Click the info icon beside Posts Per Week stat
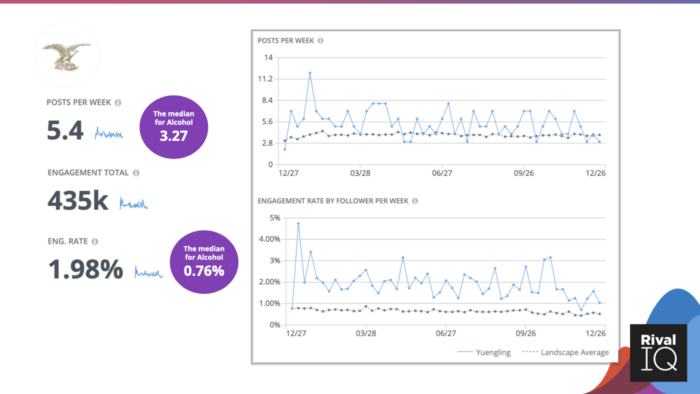Image resolution: width=700 pixels, height=394 pixels. tap(118, 103)
